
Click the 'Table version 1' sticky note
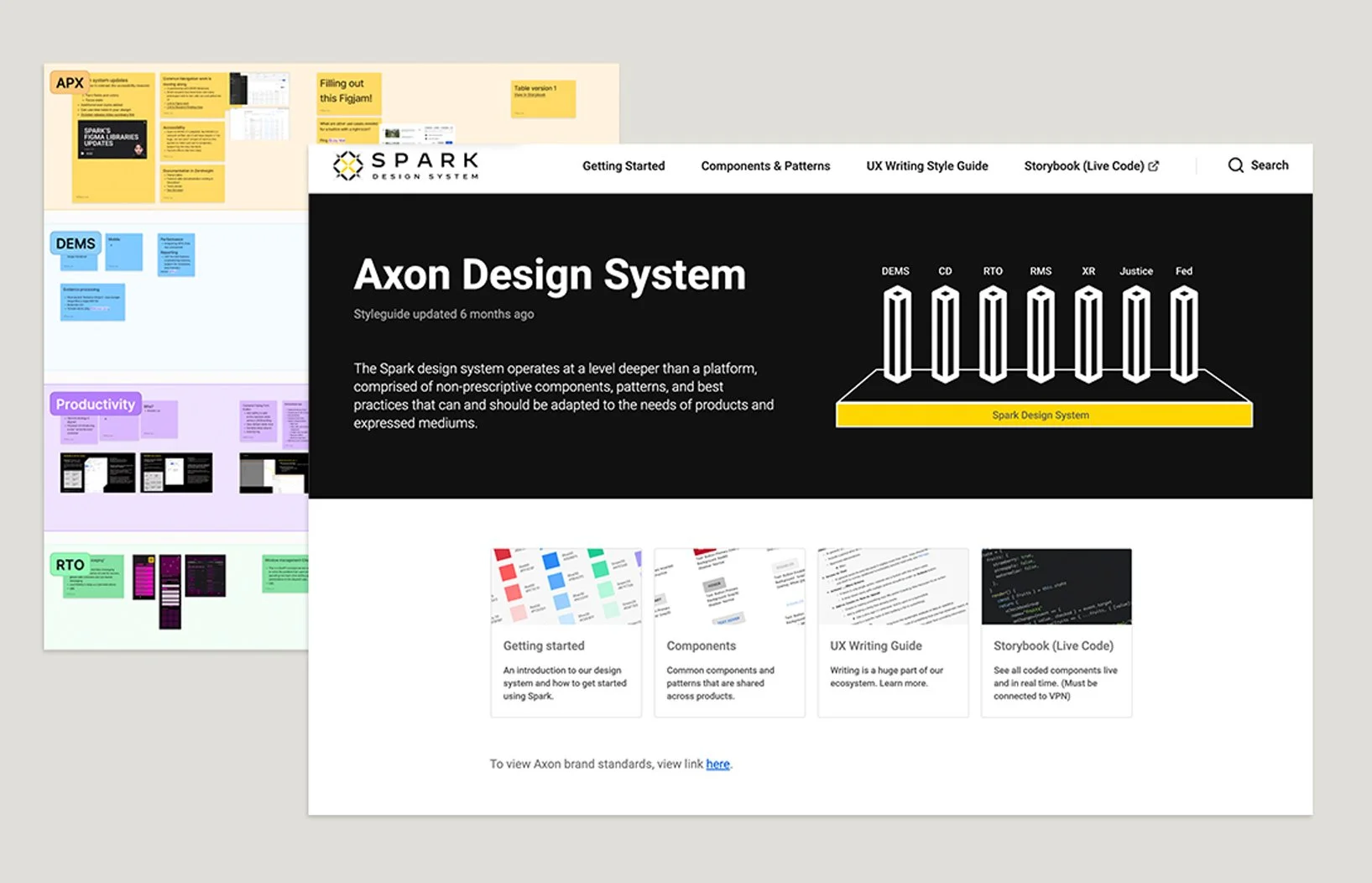[543, 98]
